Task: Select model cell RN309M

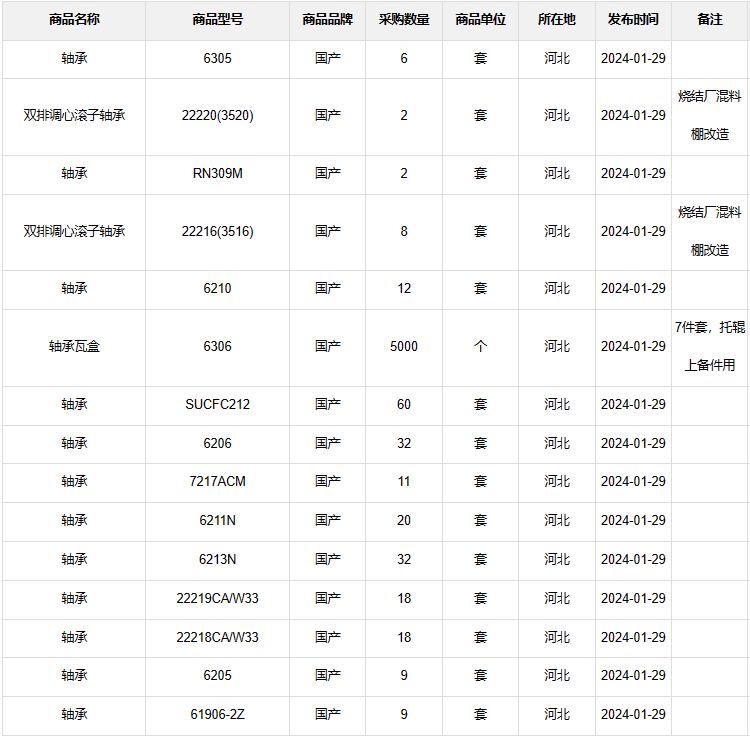Action: click(x=218, y=174)
